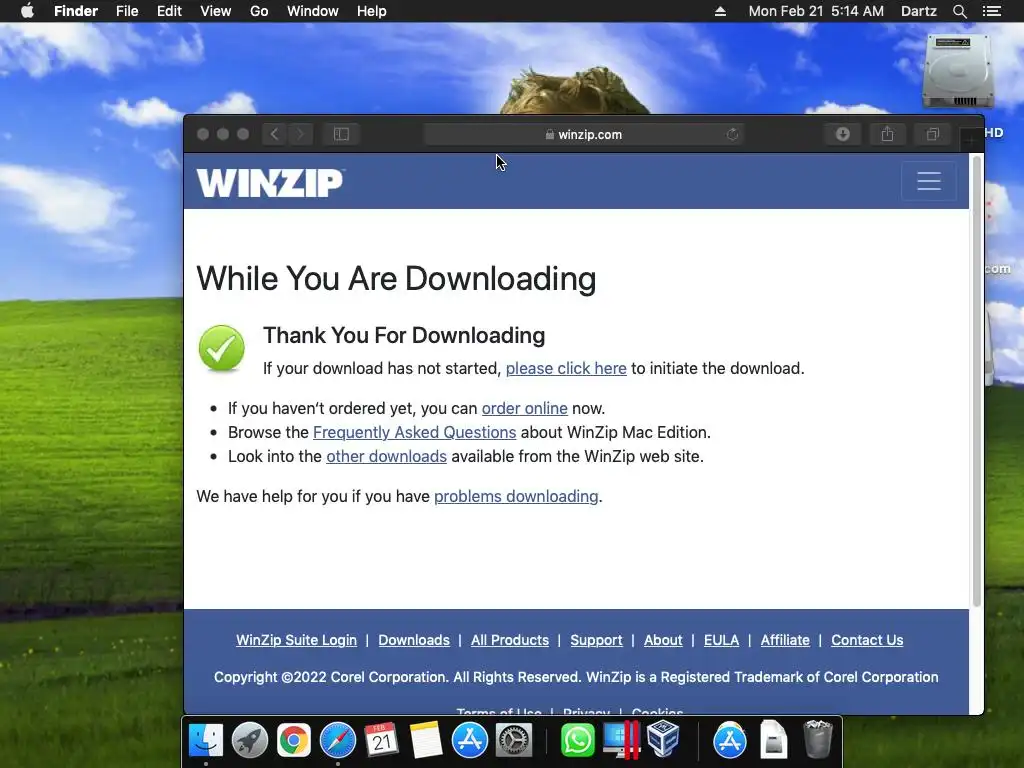The width and height of the screenshot is (1024, 768).
Task: Open the Finder menu
Action: tap(76, 11)
